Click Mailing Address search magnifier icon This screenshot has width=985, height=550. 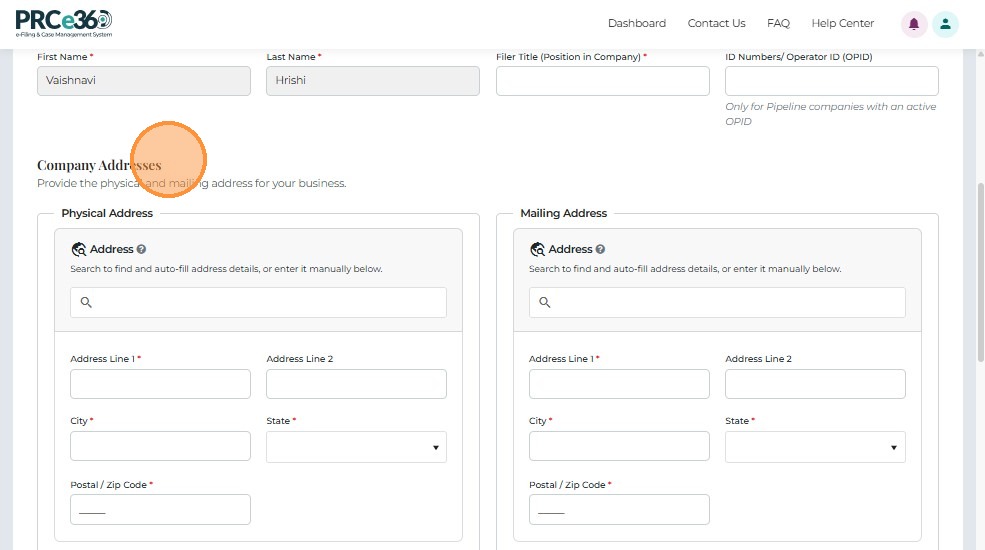pyautogui.click(x=545, y=302)
